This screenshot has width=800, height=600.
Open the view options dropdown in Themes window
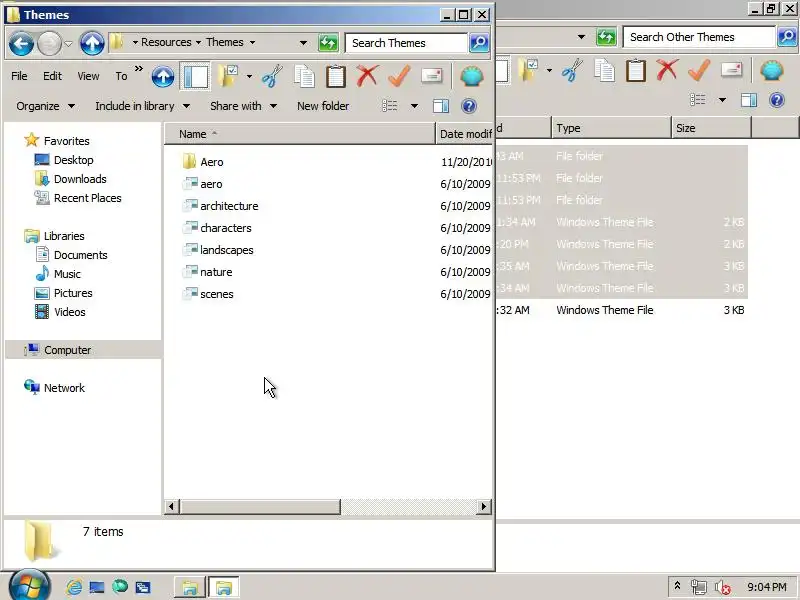(414, 106)
